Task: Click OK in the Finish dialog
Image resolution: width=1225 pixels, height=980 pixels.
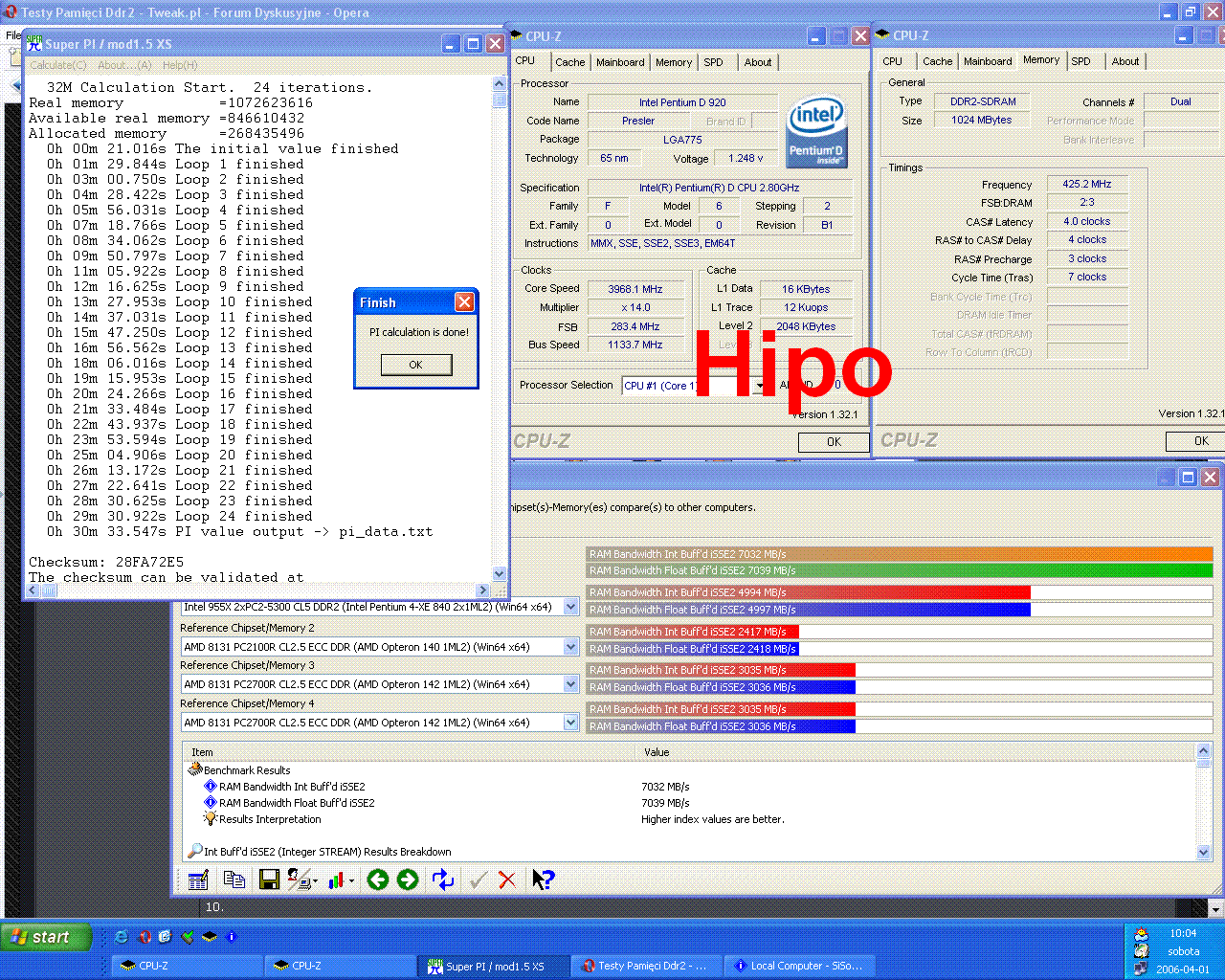Action: (415, 365)
